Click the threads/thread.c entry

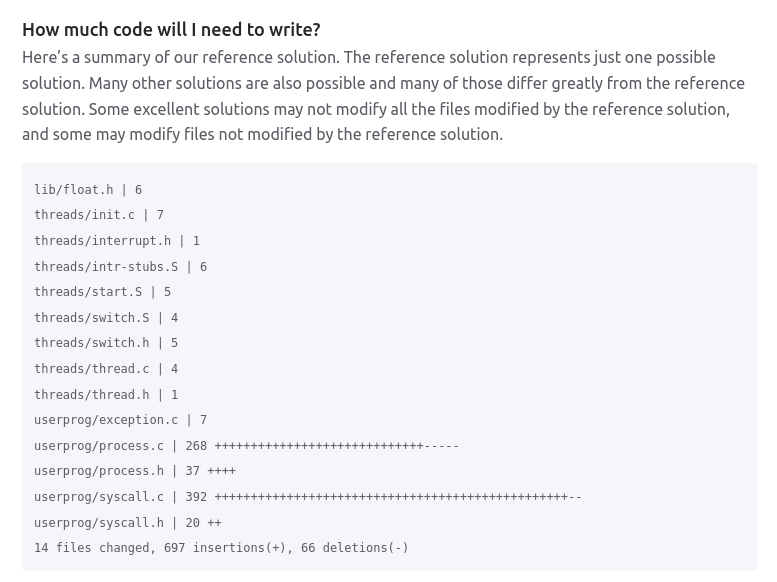tap(106, 369)
